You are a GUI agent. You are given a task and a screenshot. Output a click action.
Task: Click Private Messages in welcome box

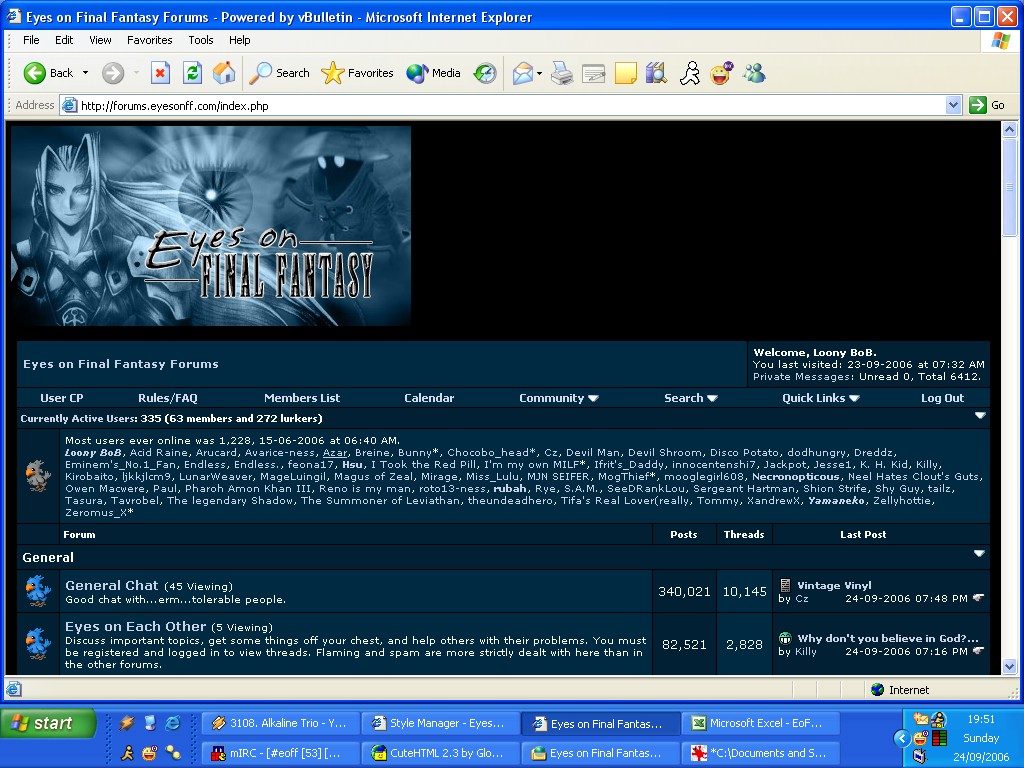click(803, 376)
